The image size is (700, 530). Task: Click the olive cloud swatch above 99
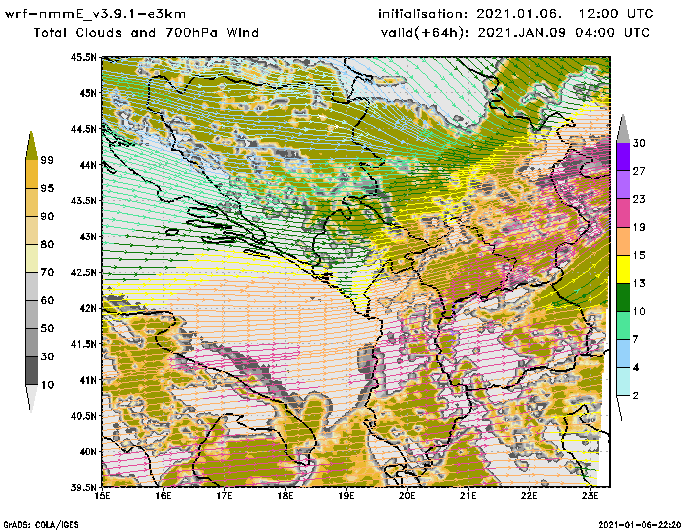31,146
